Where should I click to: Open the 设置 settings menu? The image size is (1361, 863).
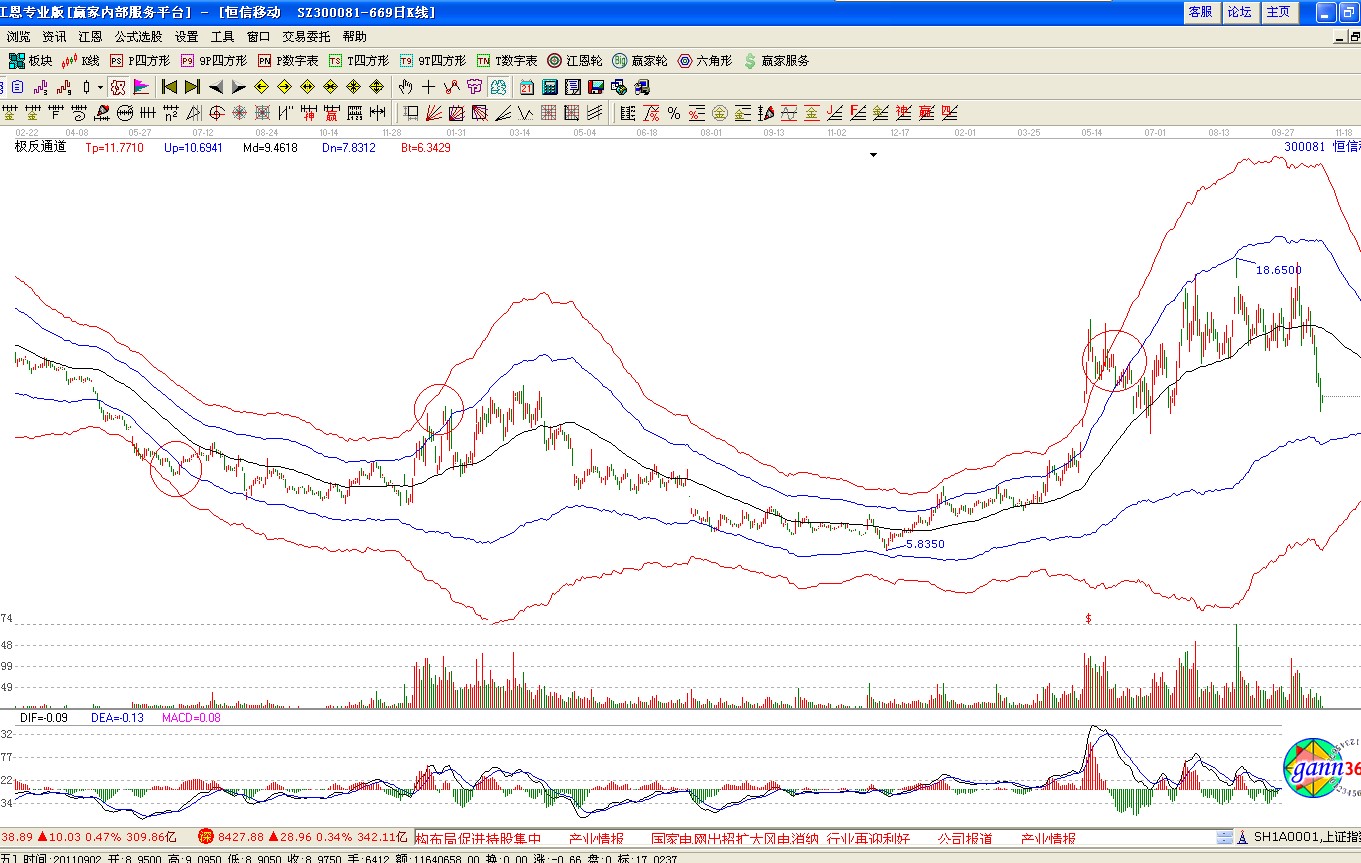click(187, 37)
